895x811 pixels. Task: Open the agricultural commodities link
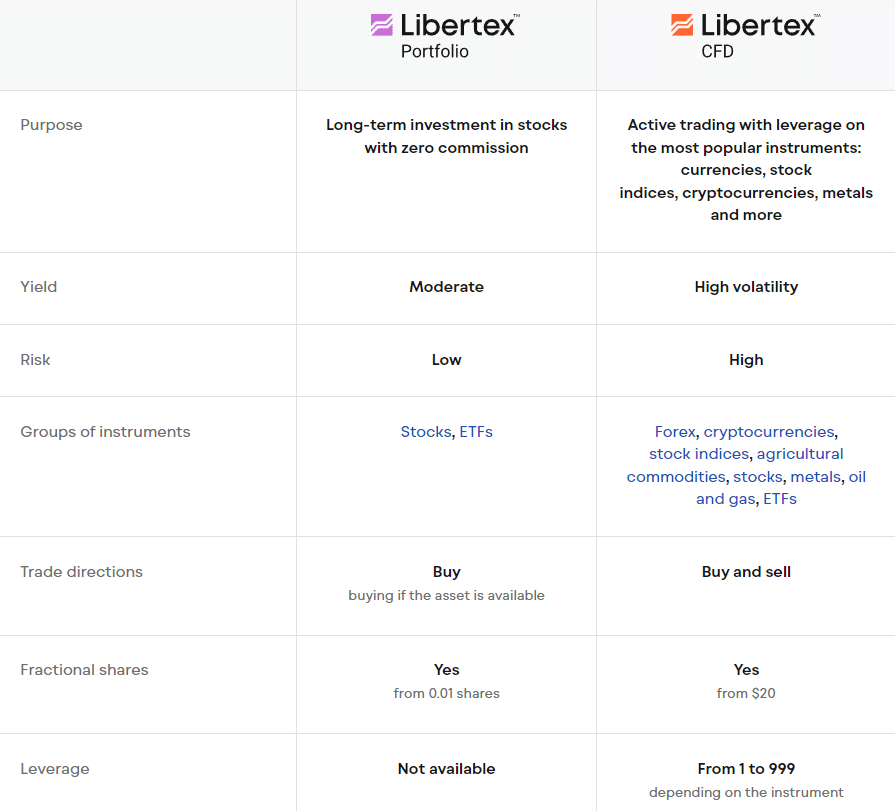coord(735,465)
